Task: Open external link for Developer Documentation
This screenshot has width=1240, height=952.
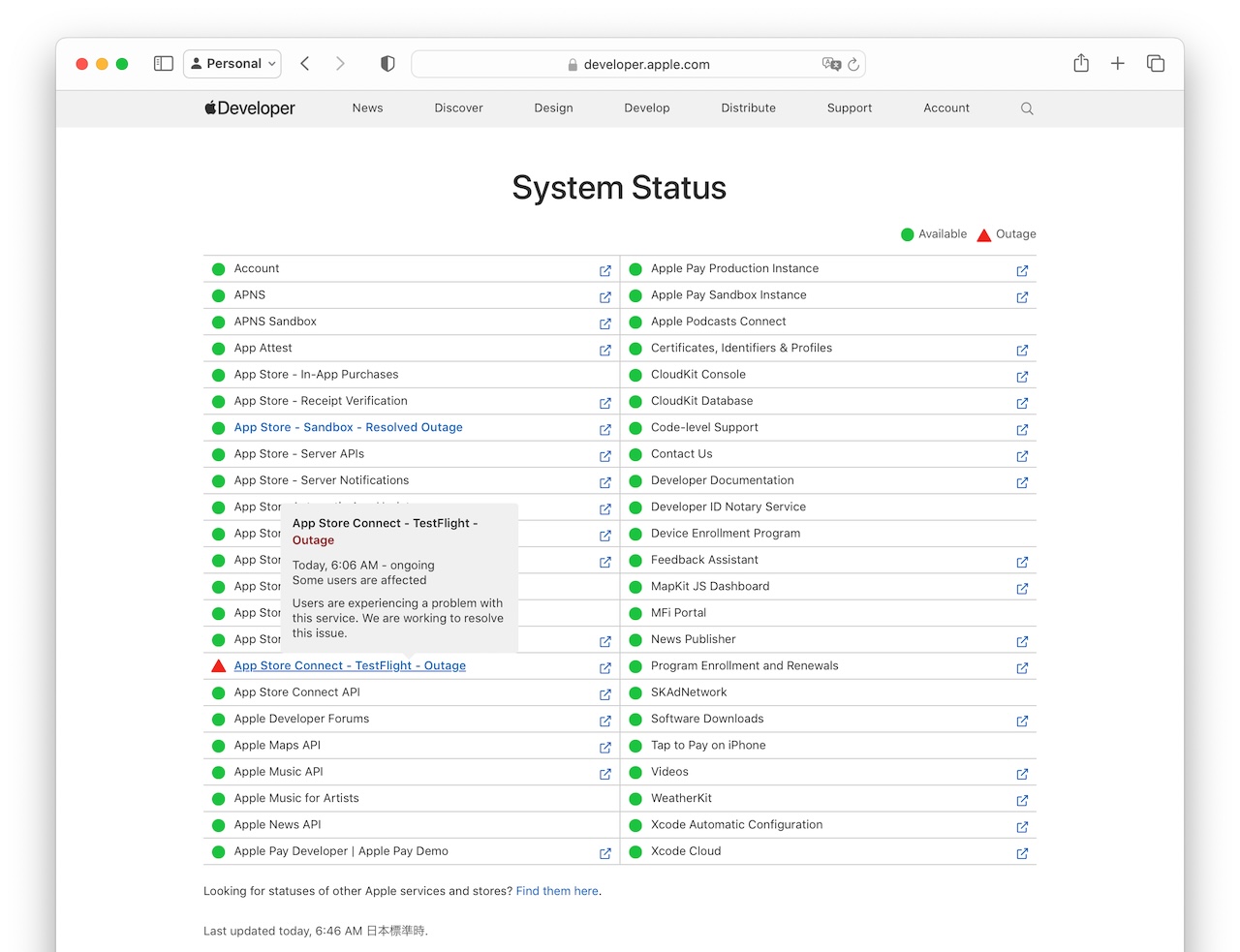Action: pyautogui.click(x=1022, y=482)
